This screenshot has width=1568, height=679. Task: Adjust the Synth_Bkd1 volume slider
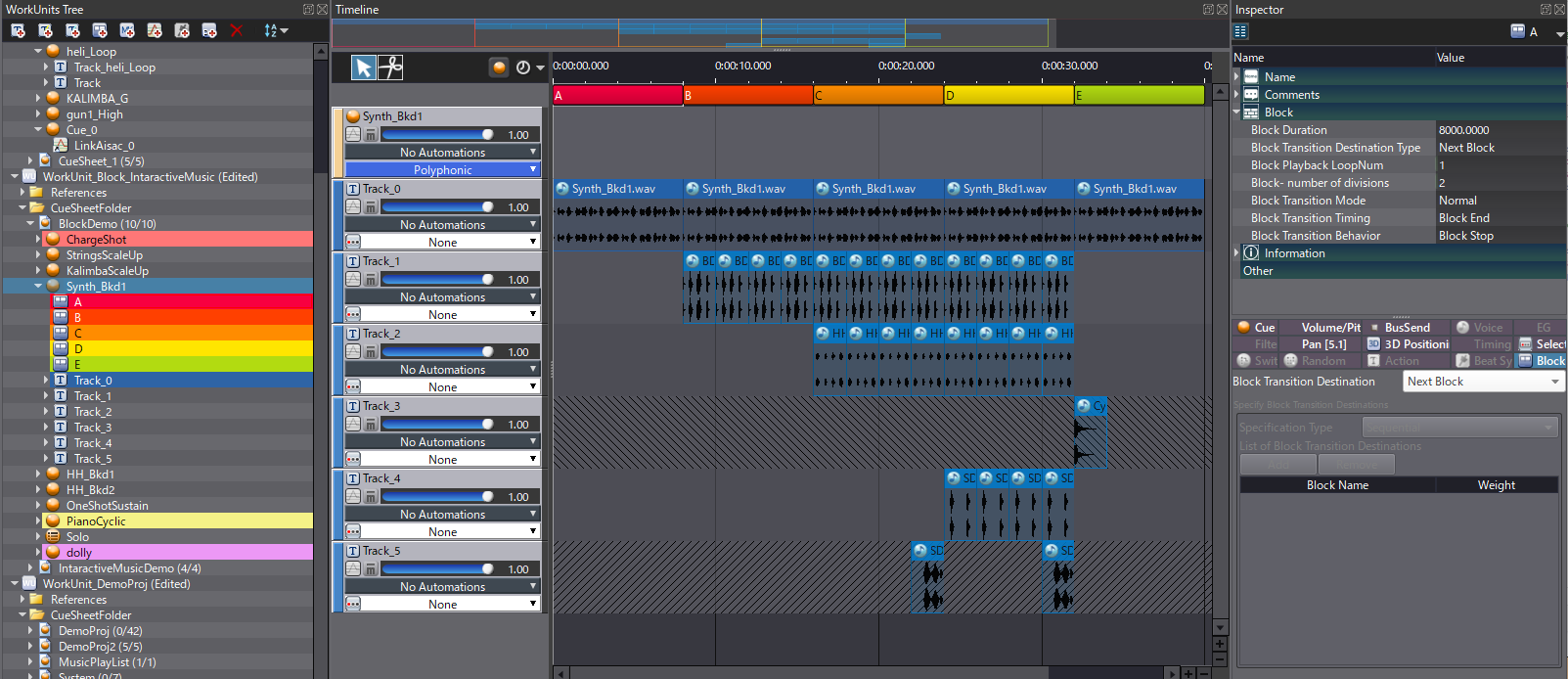pos(437,135)
